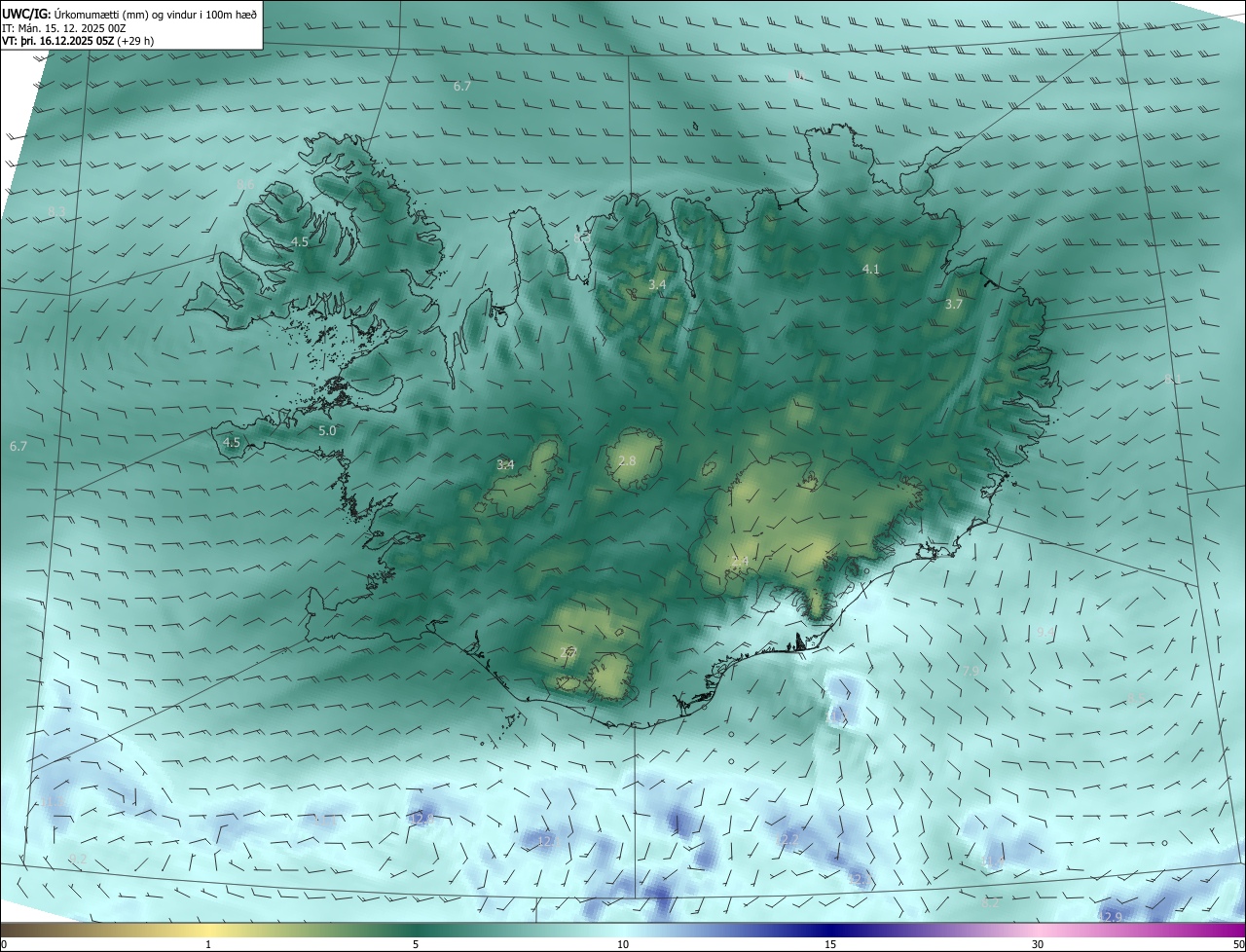Click the 9.4 value label southeast of Iceland

[1045, 632]
